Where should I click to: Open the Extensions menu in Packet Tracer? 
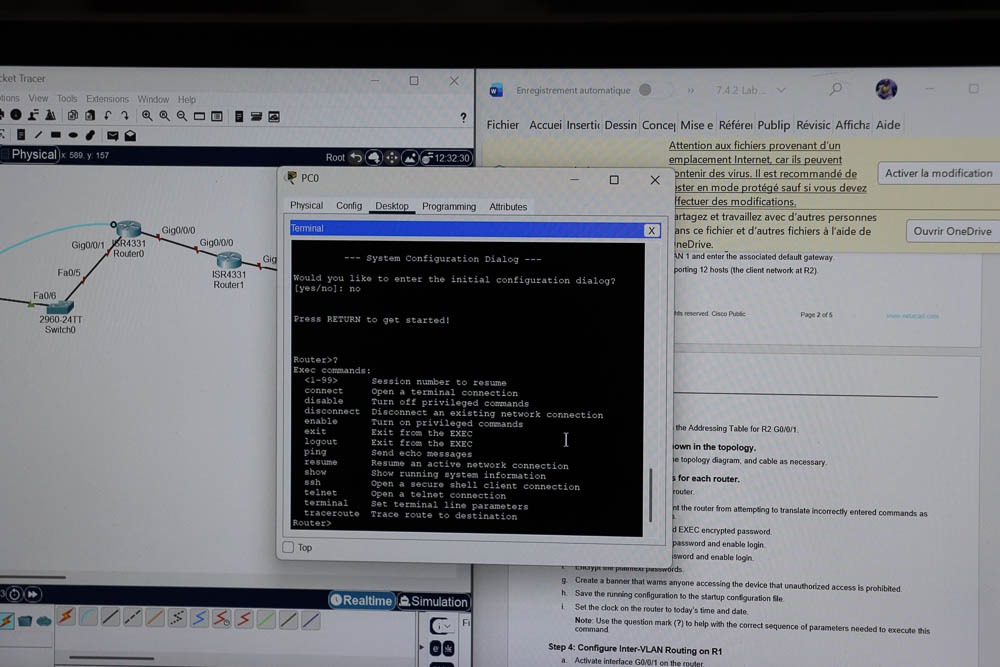click(x=107, y=99)
